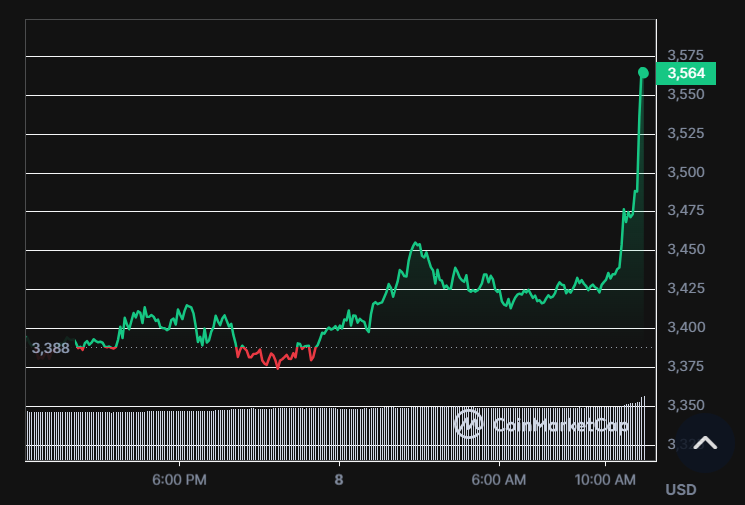Click the 3,550 price axis label

tap(686, 94)
